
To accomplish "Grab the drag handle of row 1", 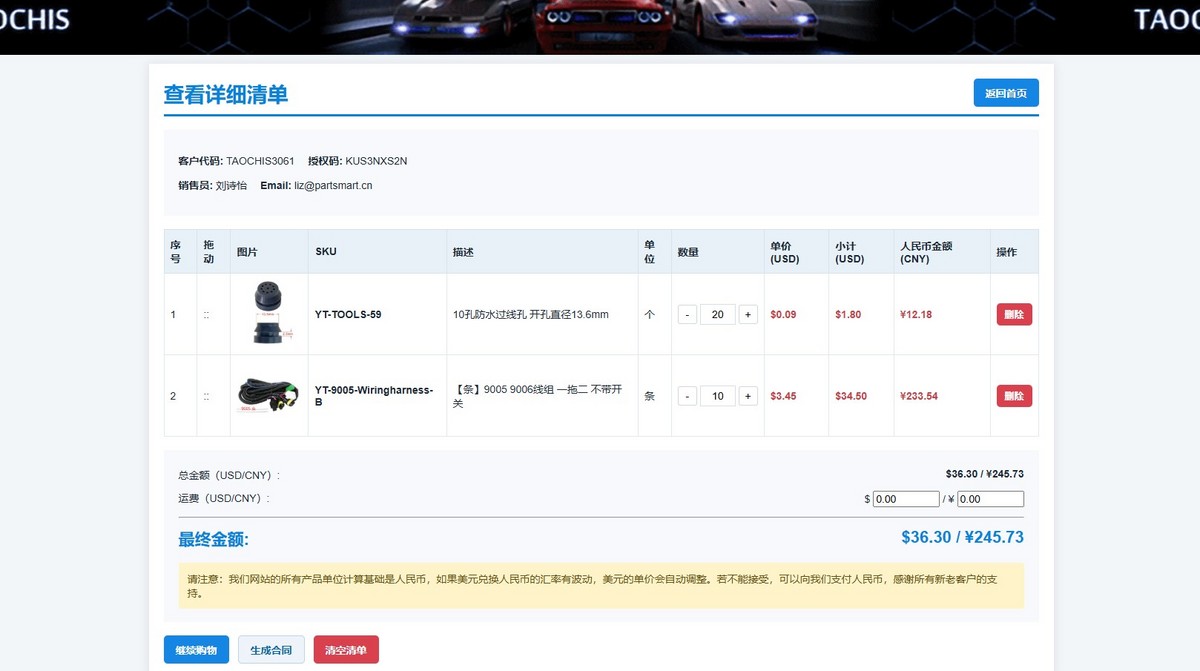I will pos(206,315).
